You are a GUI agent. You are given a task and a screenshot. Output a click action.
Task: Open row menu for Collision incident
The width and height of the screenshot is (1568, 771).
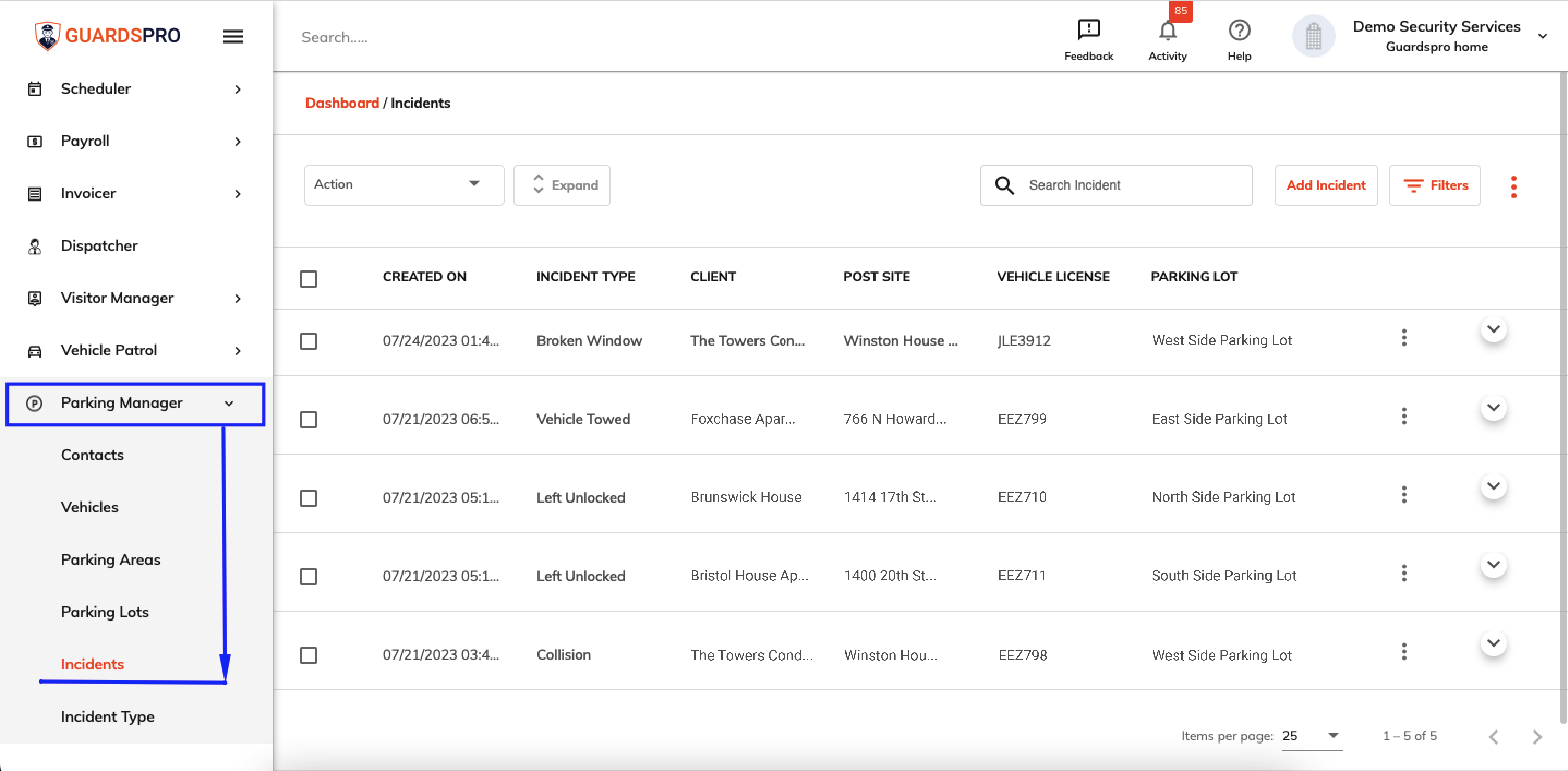1404,652
